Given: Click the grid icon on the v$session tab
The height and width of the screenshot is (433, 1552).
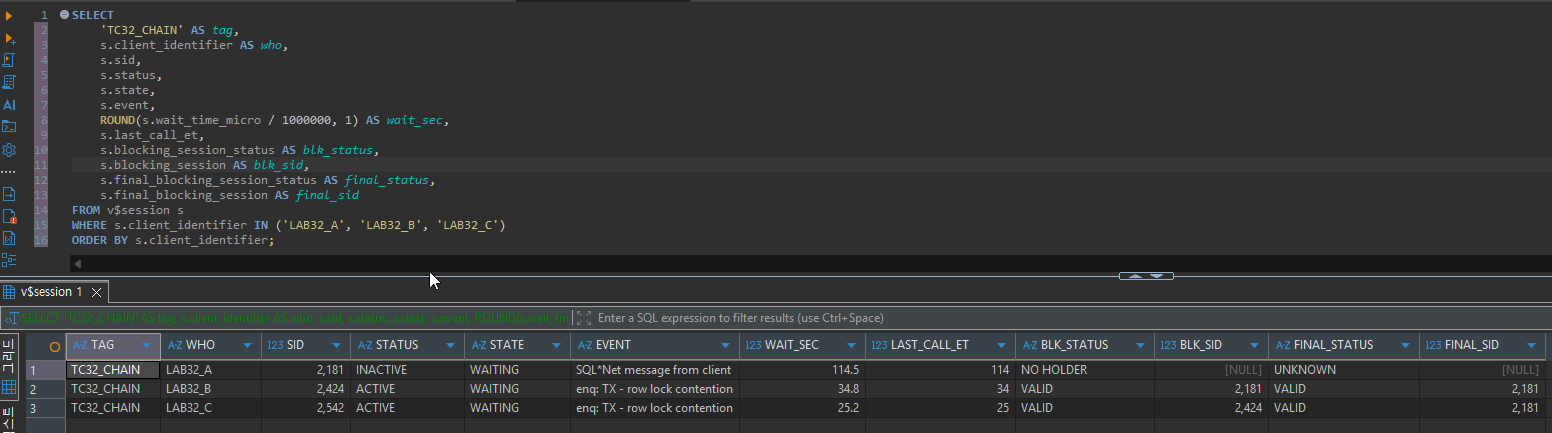Looking at the screenshot, I should (x=10, y=292).
